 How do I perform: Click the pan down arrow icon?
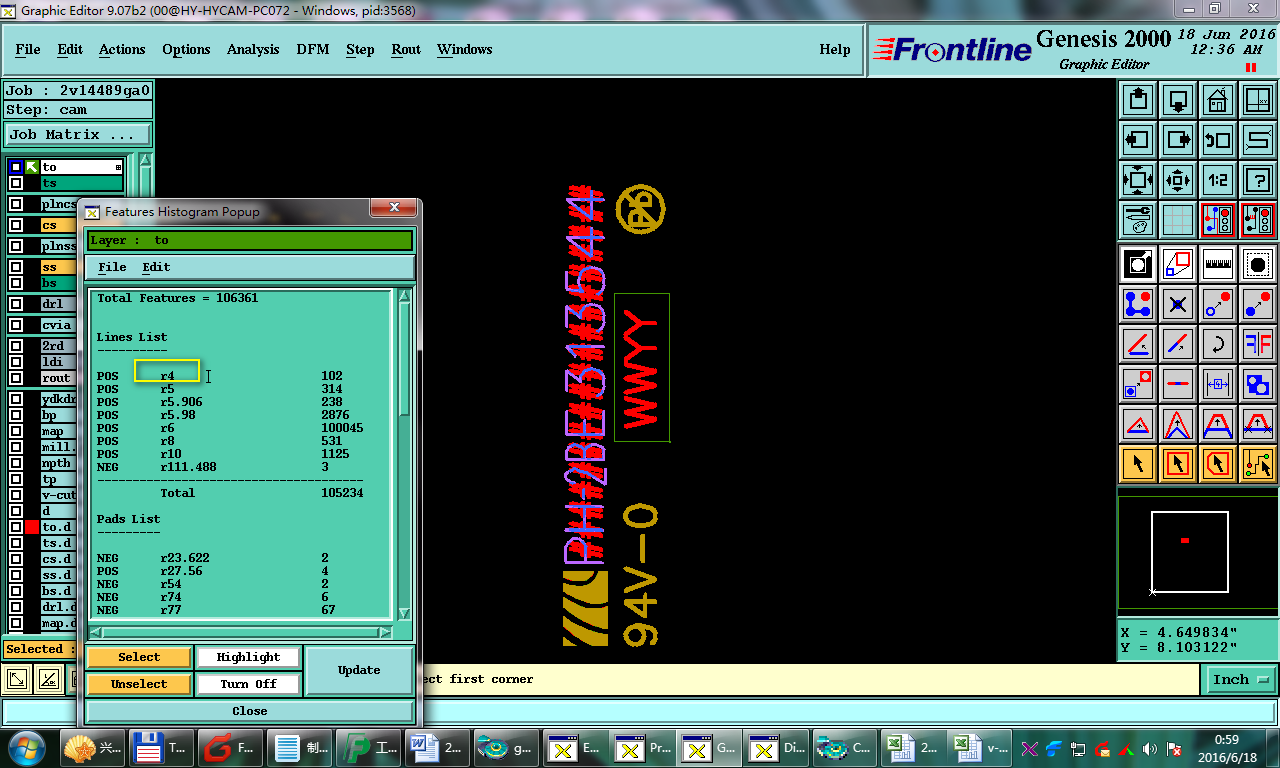coord(1178,100)
